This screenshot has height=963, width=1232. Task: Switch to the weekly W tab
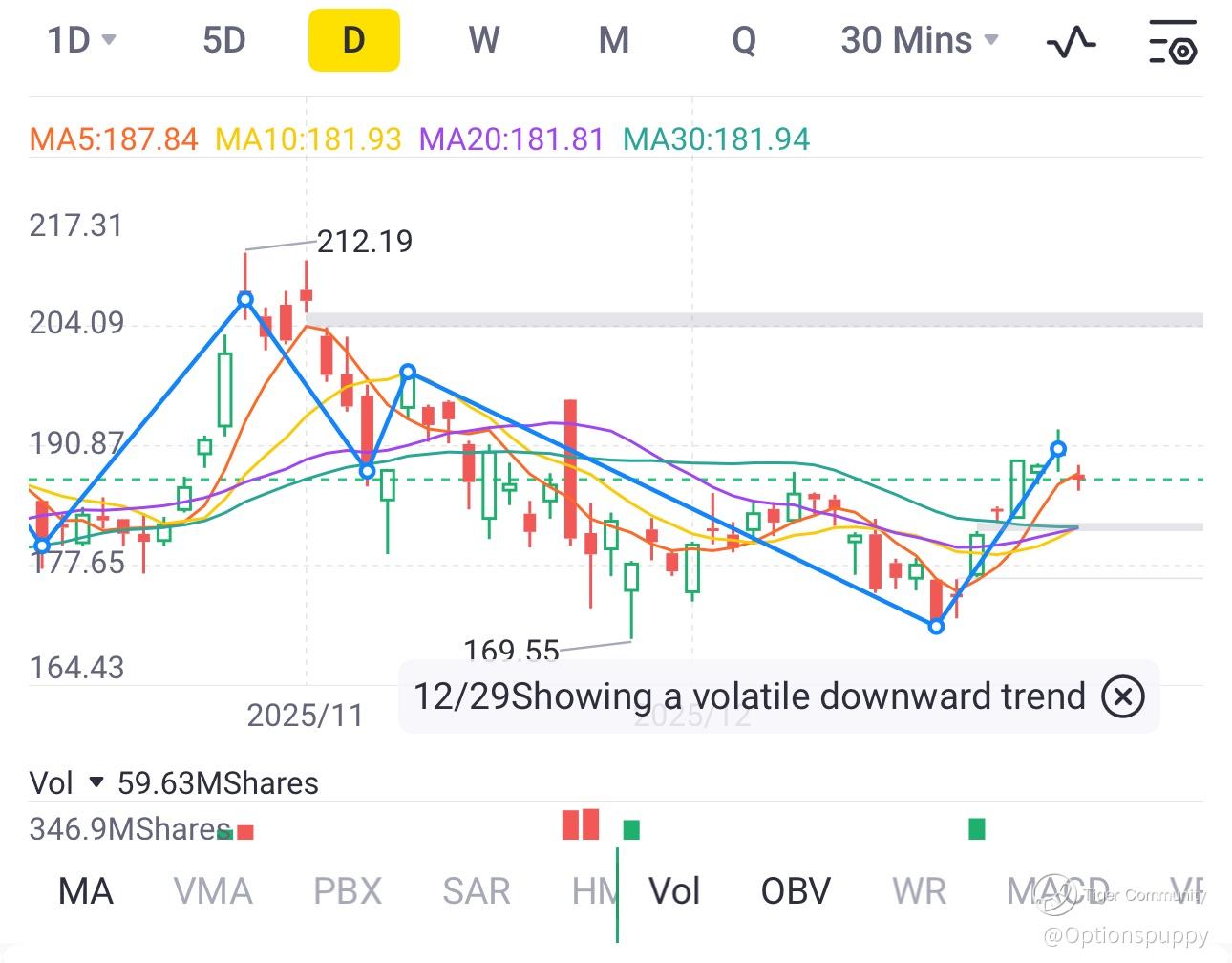pos(484,40)
